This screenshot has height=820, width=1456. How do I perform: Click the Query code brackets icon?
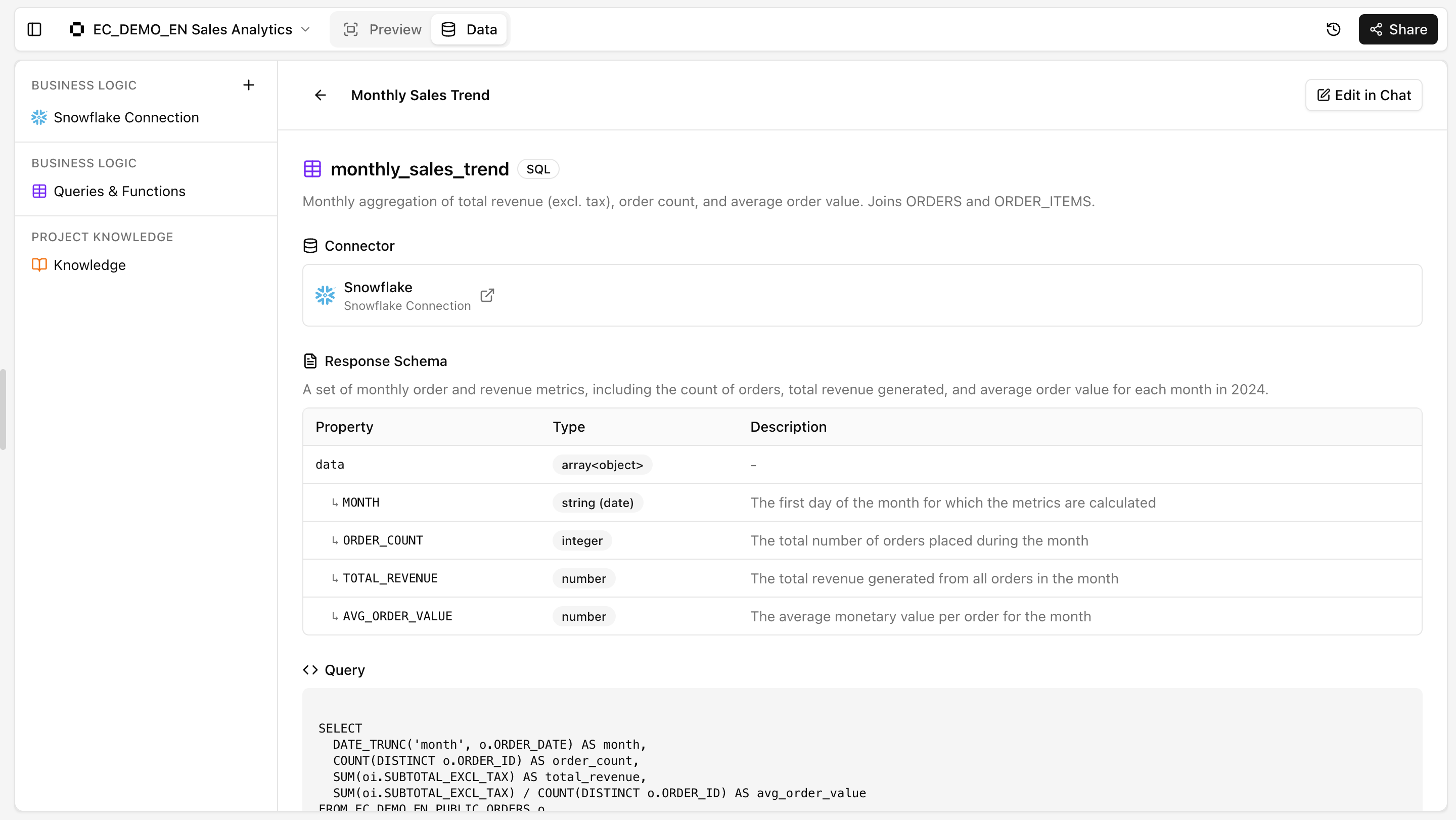click(310, 670)
